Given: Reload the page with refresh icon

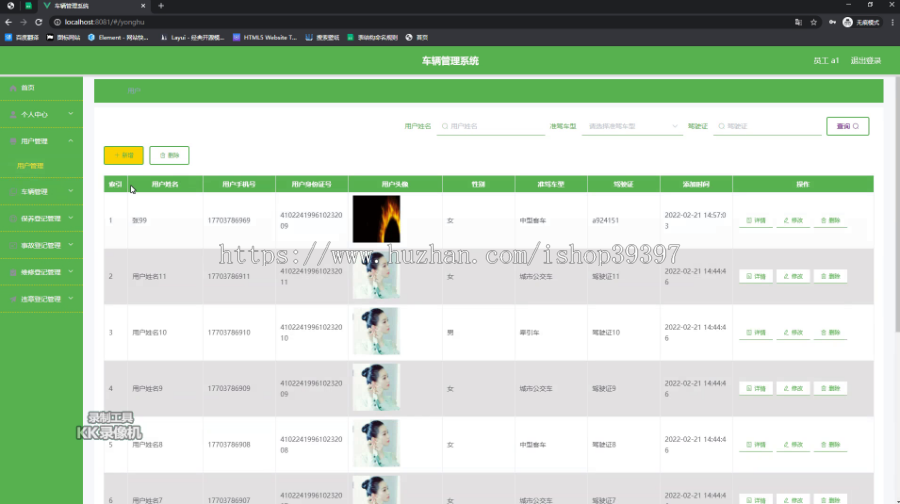Looking at the screenshot, I should point(38,22).
